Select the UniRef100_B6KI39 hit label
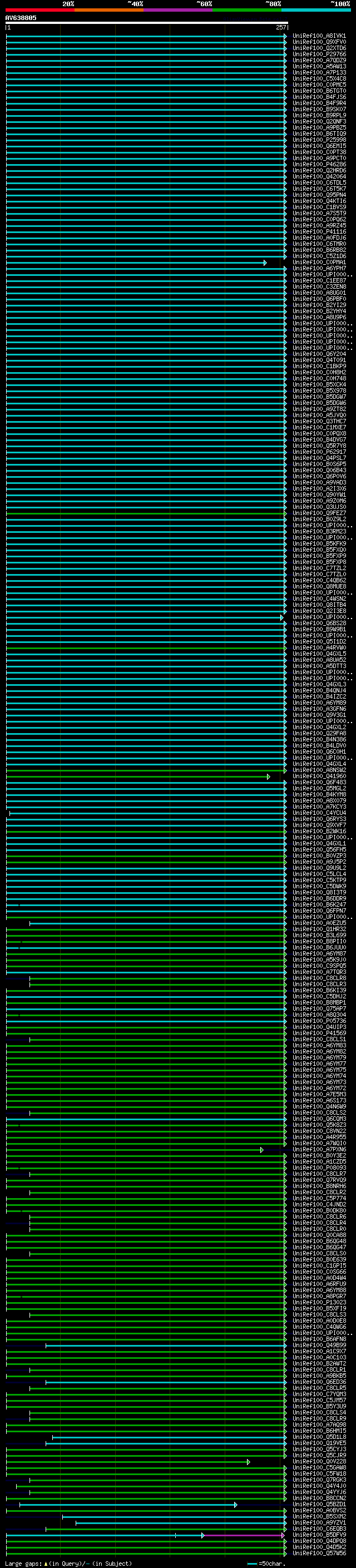The height and width of the screenshot is (1568, 356). 319,990
